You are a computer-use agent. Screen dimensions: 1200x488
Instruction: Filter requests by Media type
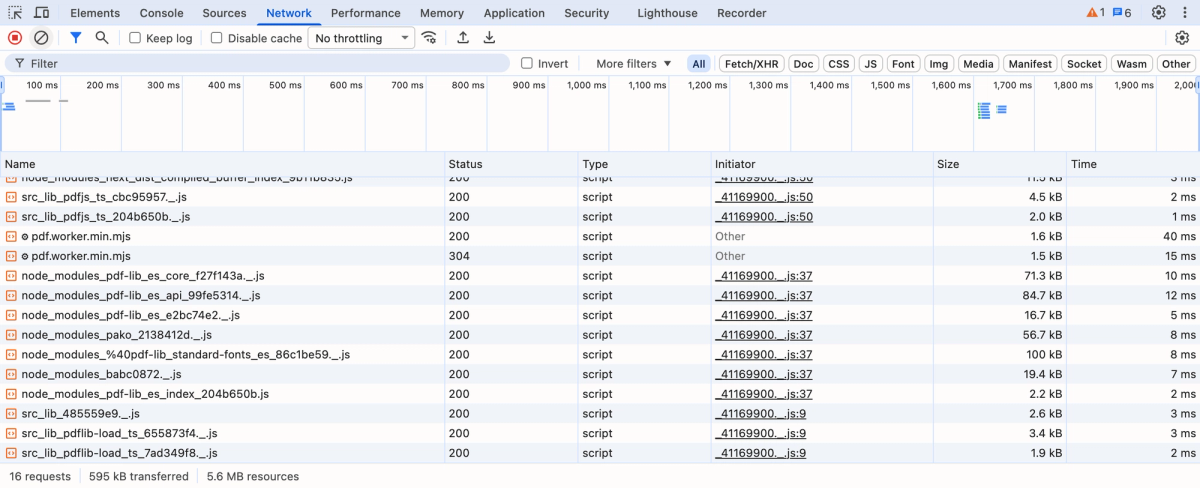click(978, 63)
